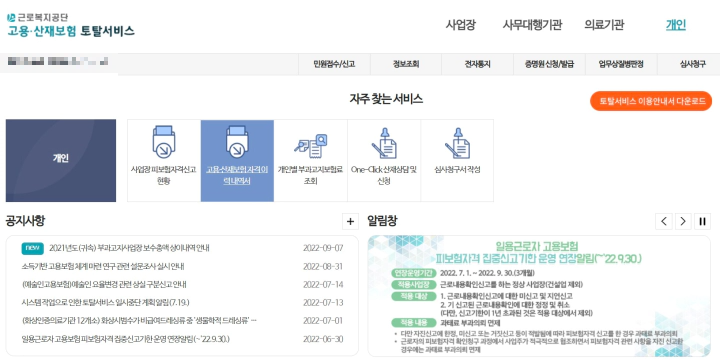This screenshot has height=361, width=720.
Task: Click the date 2022-07-01
Action: pos(323,320)
